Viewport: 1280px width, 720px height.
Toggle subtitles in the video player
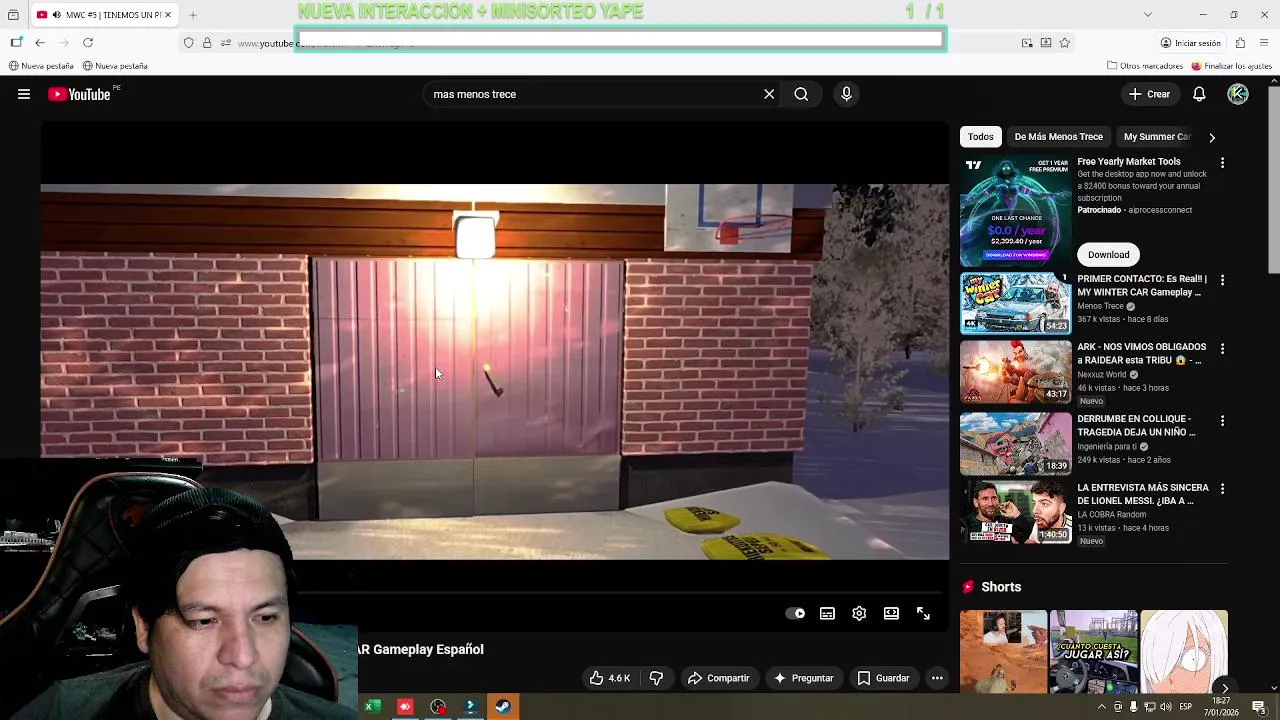click(827, 613)
